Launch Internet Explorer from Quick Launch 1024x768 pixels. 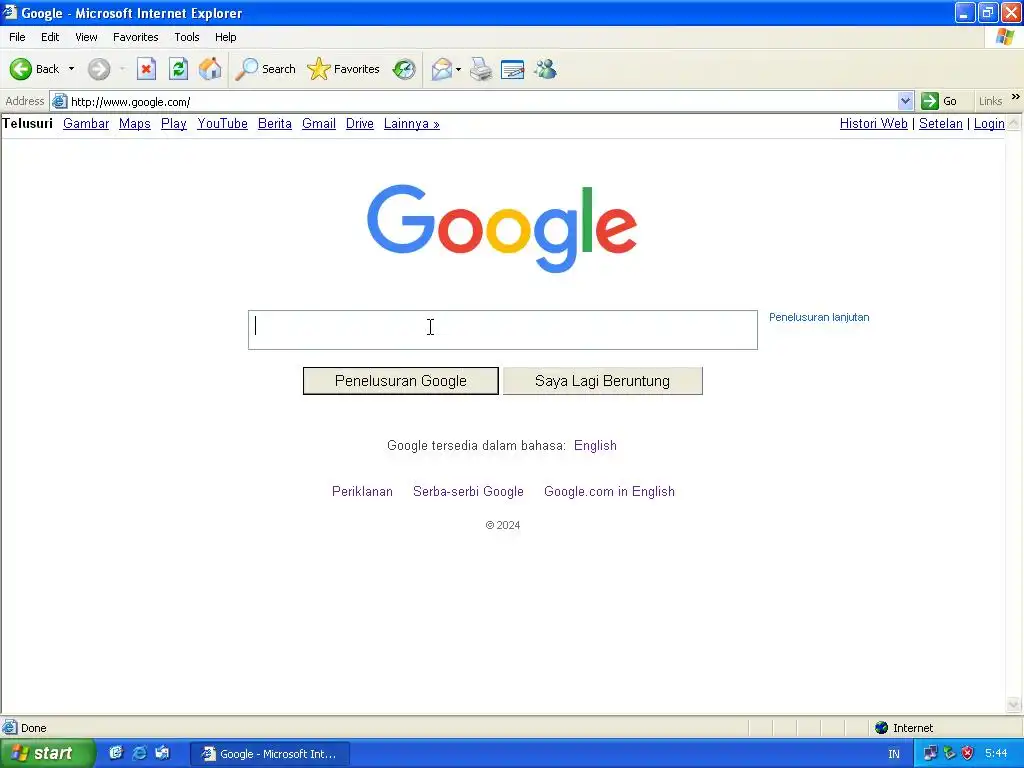tap(139, 753)
